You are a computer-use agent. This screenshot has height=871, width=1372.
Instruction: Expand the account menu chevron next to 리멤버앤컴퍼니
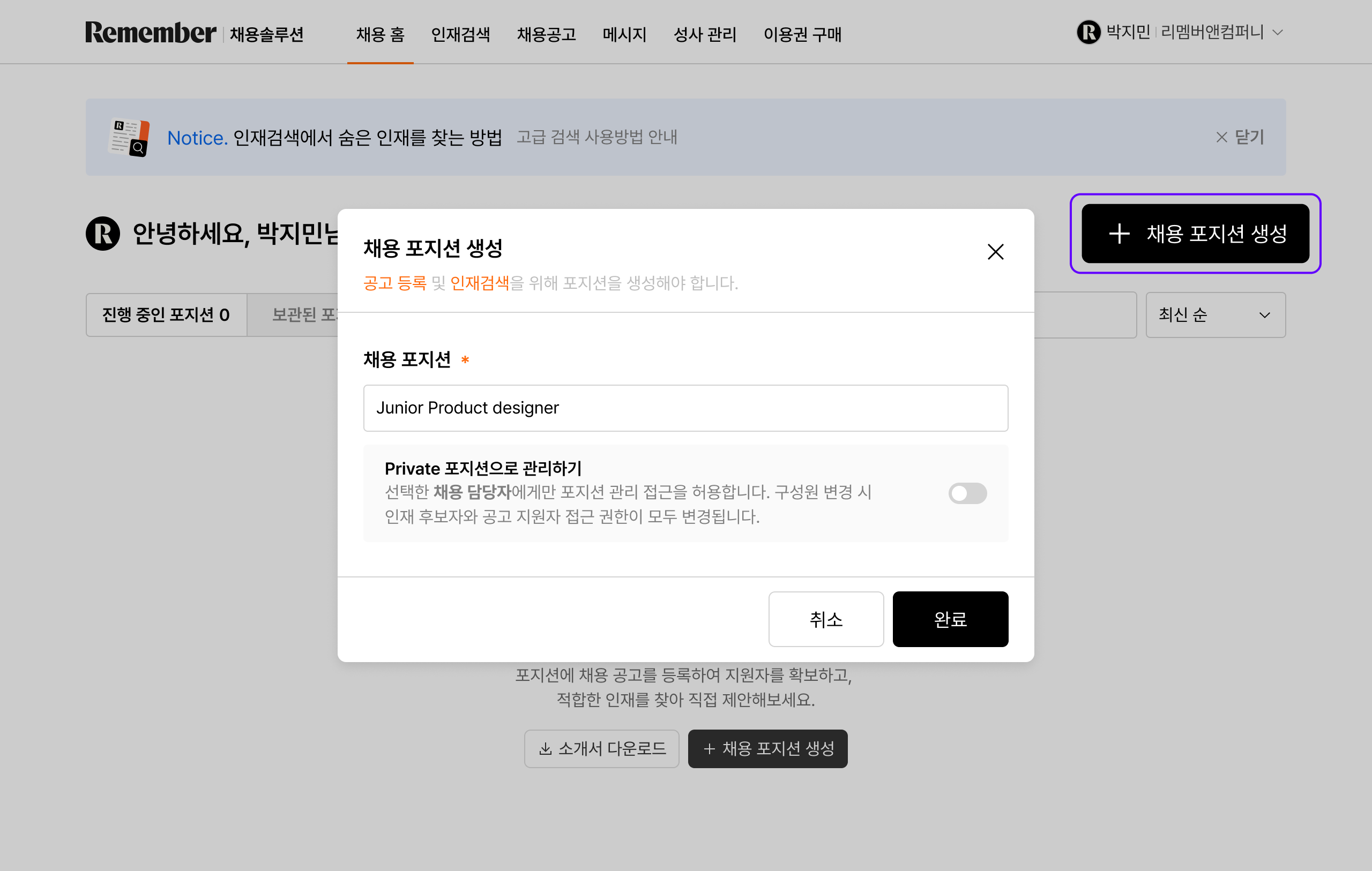click(x=1278, y=33)
